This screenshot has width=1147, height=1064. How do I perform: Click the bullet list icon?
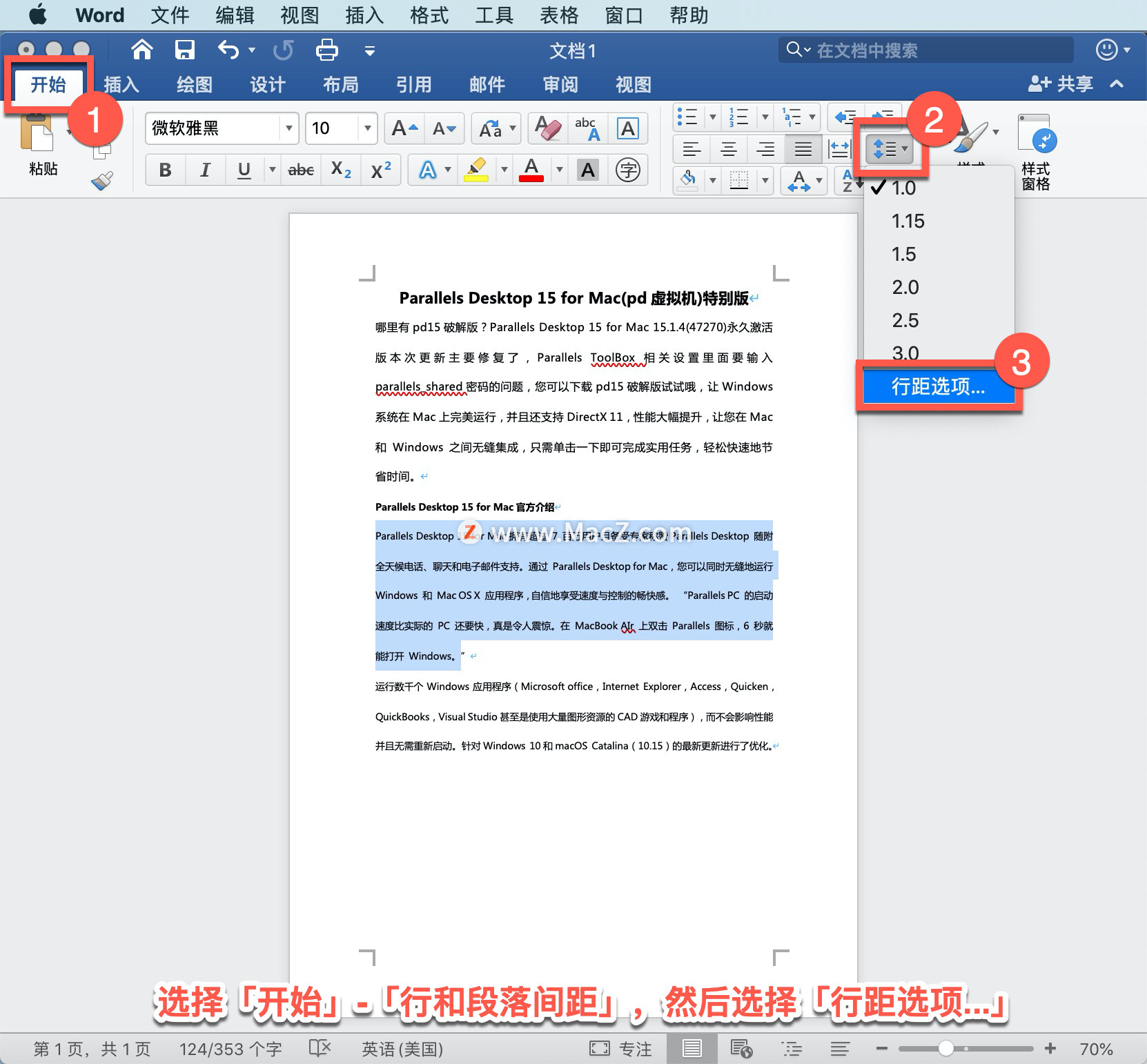tap(687, 117)
